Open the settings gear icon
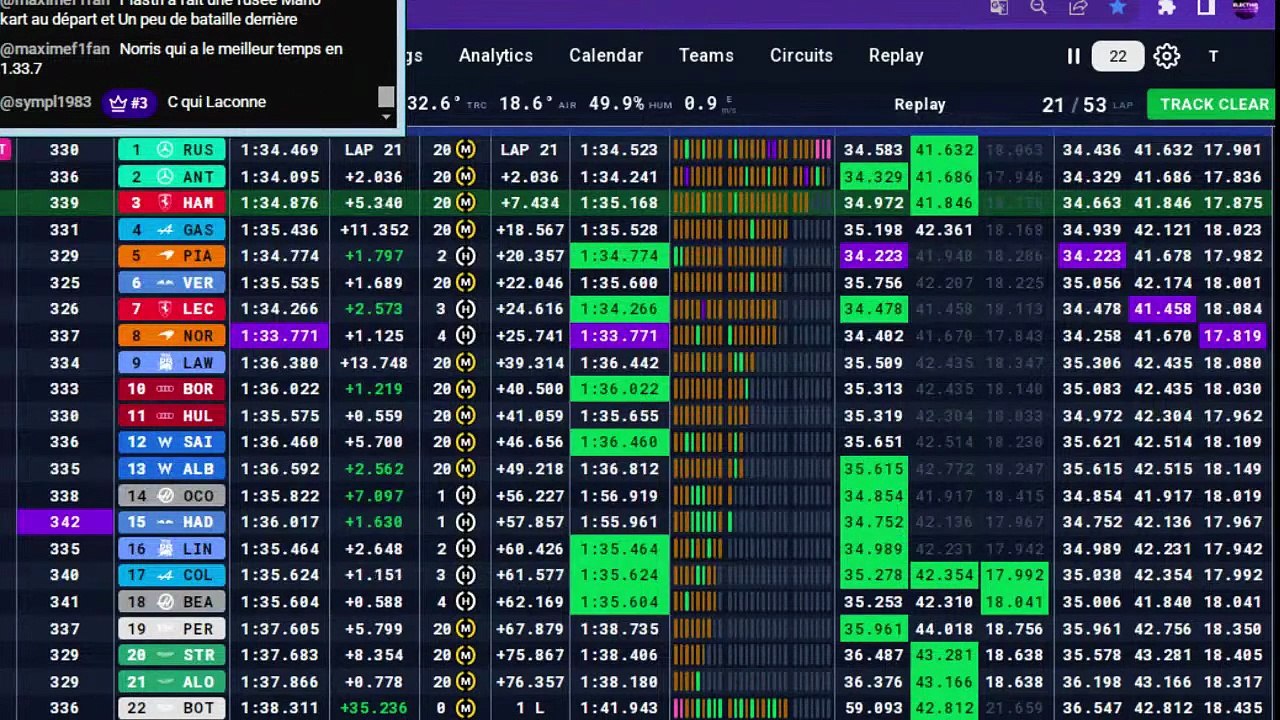1280x720 pixels. pos(1166,56)
